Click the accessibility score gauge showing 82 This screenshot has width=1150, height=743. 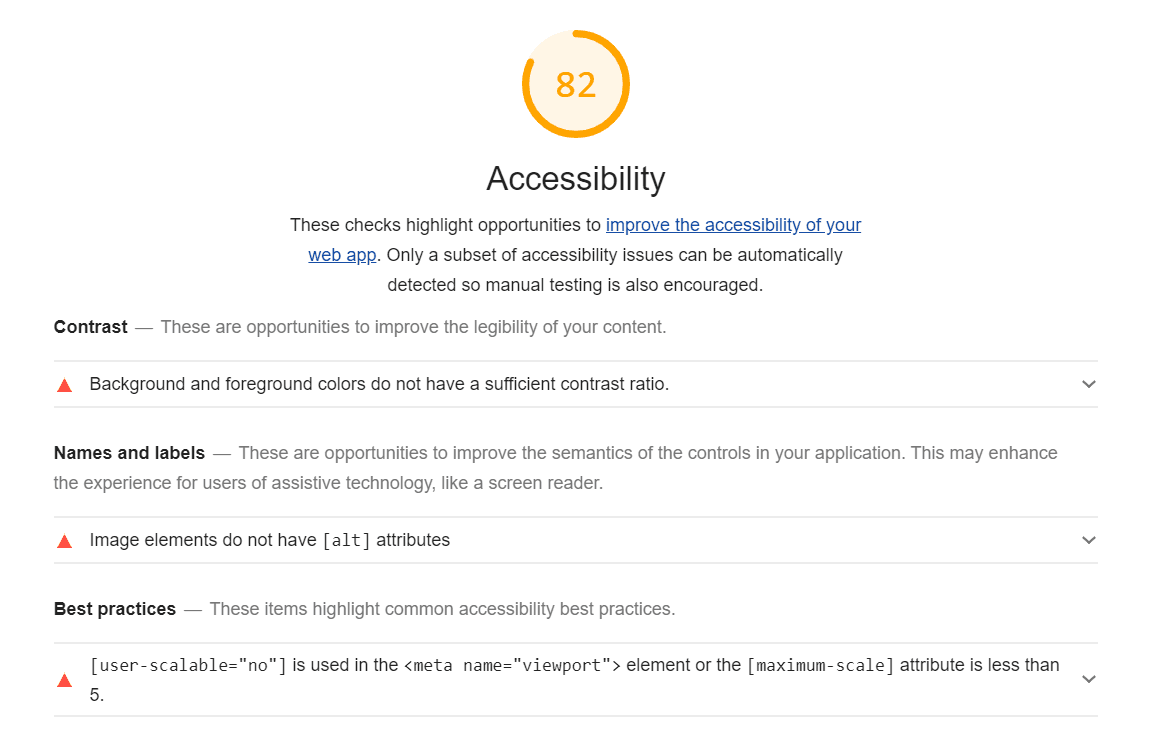click(576, 84)
